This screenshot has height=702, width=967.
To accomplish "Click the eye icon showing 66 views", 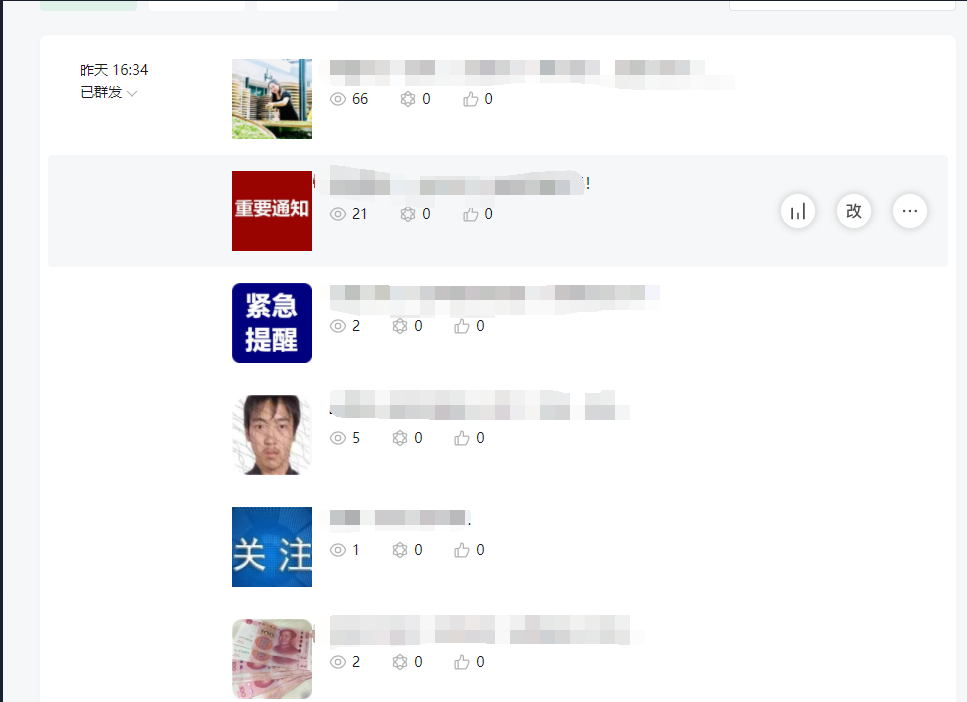I will pyautogui.click(x=337, y=99).
